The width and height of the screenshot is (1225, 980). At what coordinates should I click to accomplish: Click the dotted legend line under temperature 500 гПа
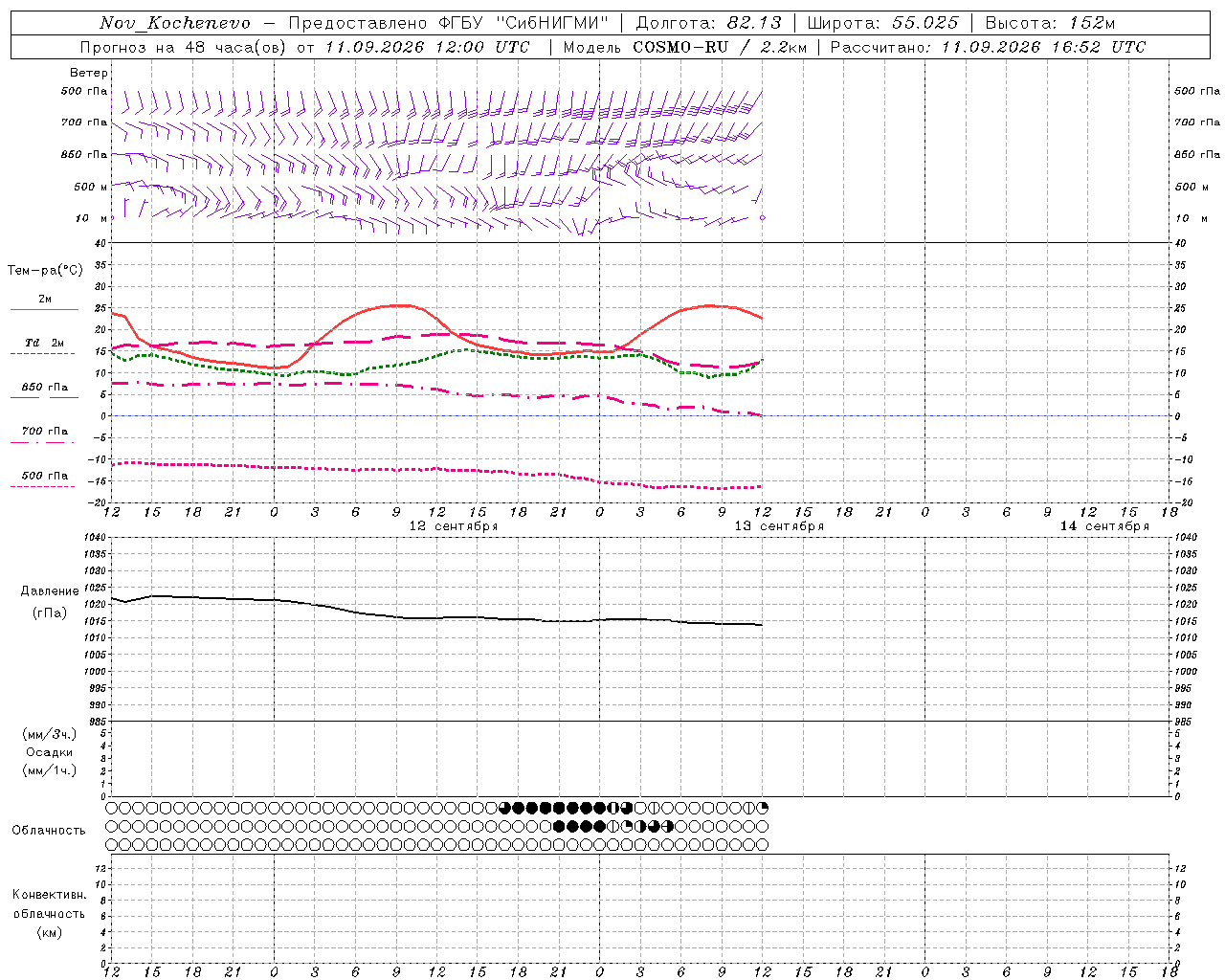[43, 486]
